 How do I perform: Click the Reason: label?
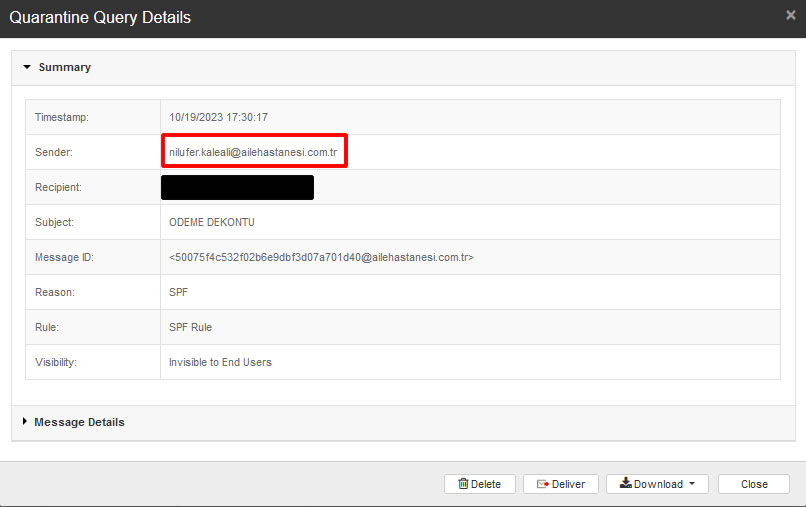[x=55, y=292]
